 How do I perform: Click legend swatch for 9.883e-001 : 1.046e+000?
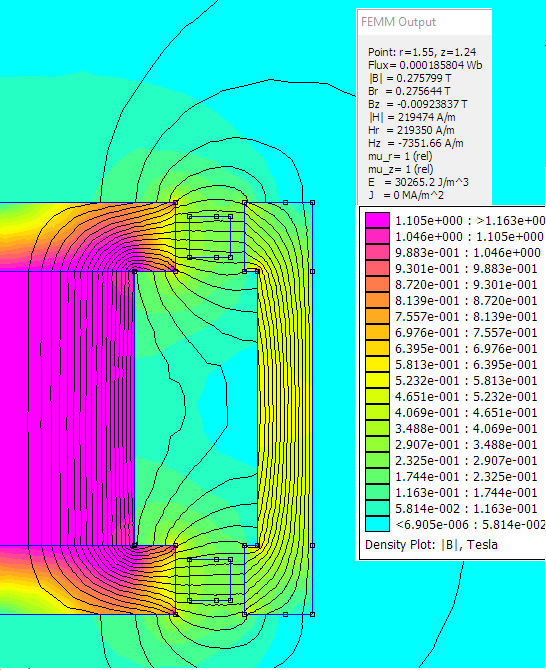tap(377, 253)
